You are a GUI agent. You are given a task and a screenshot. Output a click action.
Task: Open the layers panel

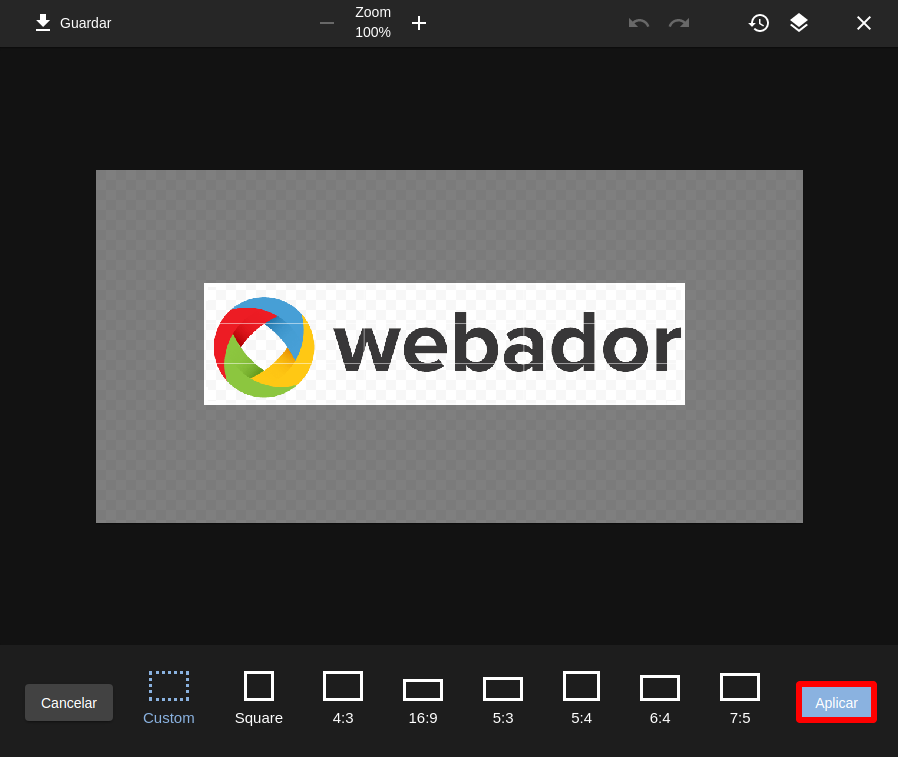click(799, 23)
